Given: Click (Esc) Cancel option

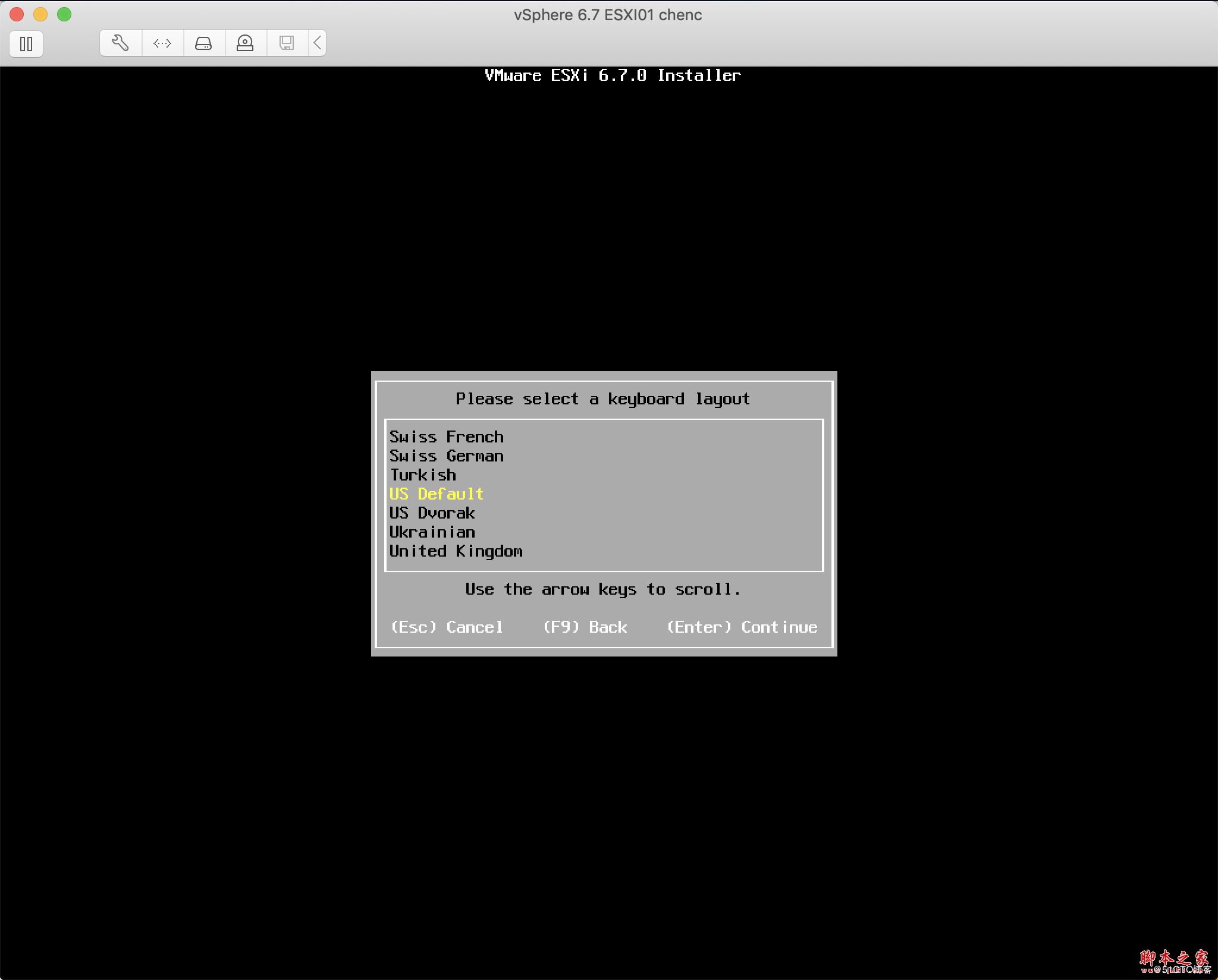Looking at the screenshot, I should tap(447, 627).
